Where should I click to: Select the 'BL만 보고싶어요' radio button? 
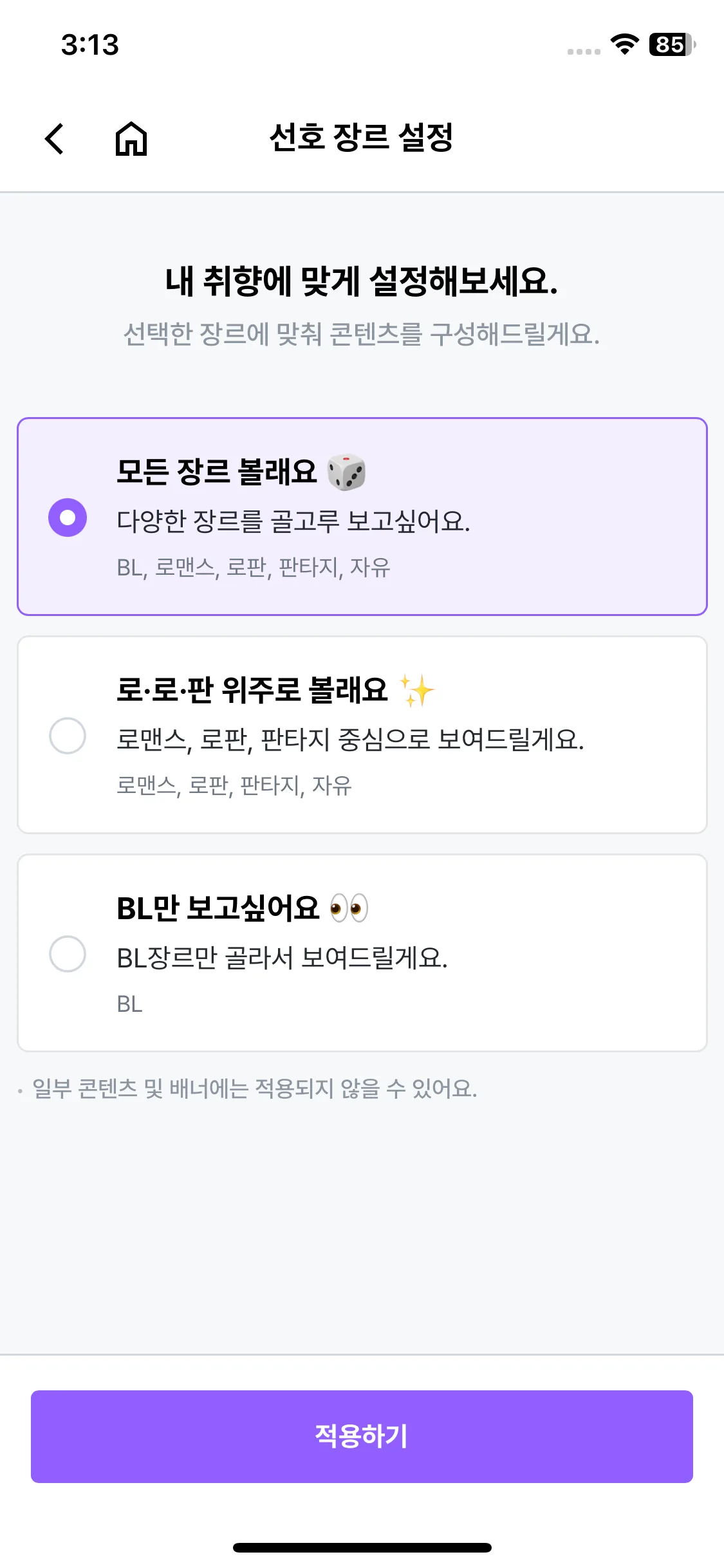tap(68, 953)
